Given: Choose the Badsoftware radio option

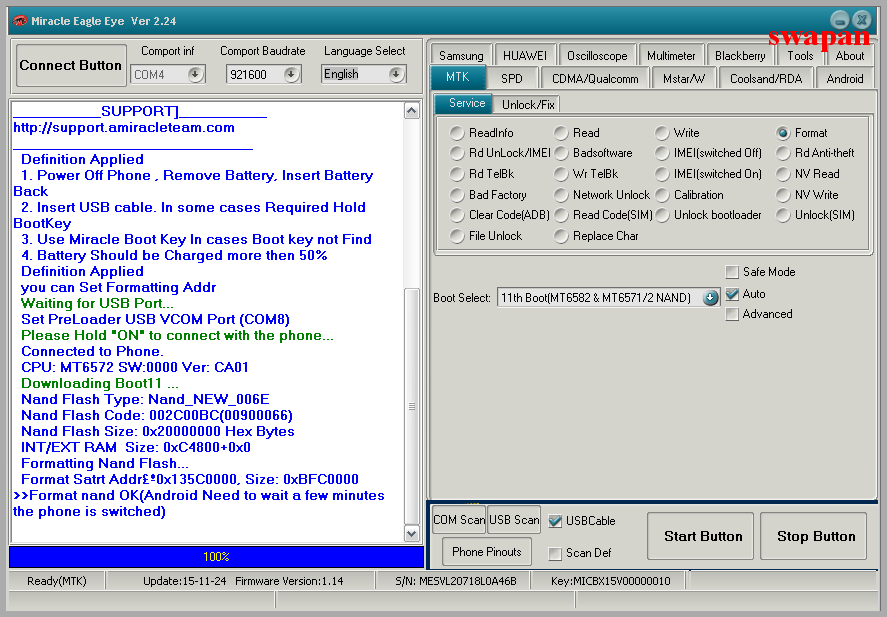Looking at the screenshot, I should 561,153.
